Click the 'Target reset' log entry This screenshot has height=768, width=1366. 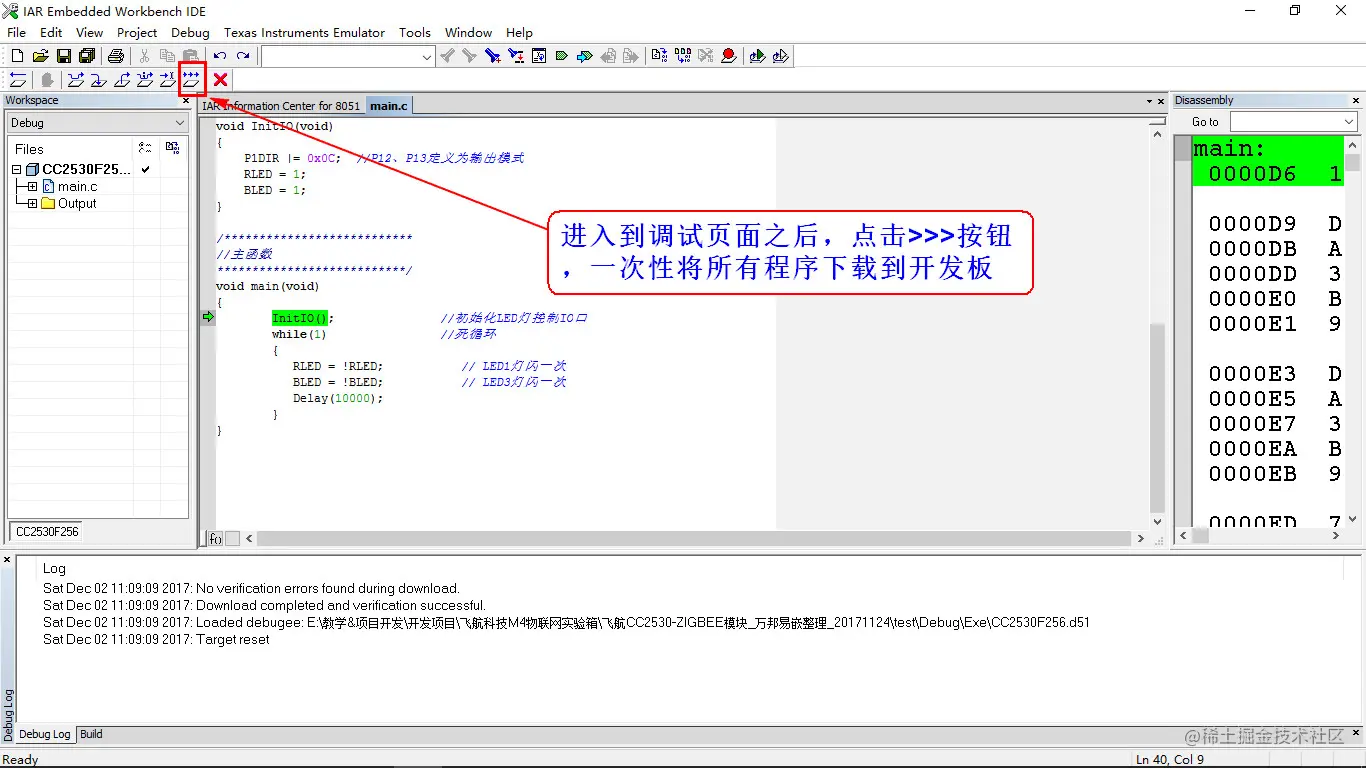tap(156, 640)
